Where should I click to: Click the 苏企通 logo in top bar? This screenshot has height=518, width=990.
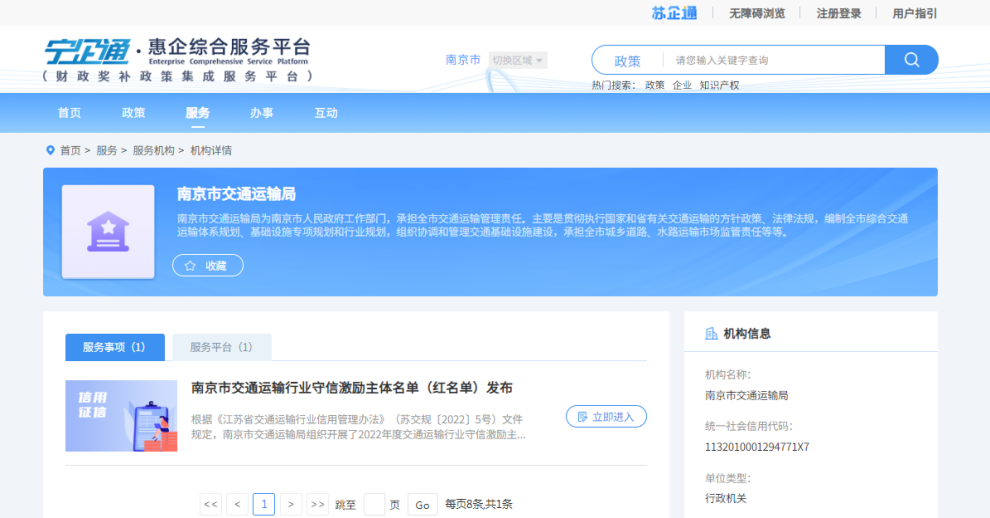coord(673,13)
